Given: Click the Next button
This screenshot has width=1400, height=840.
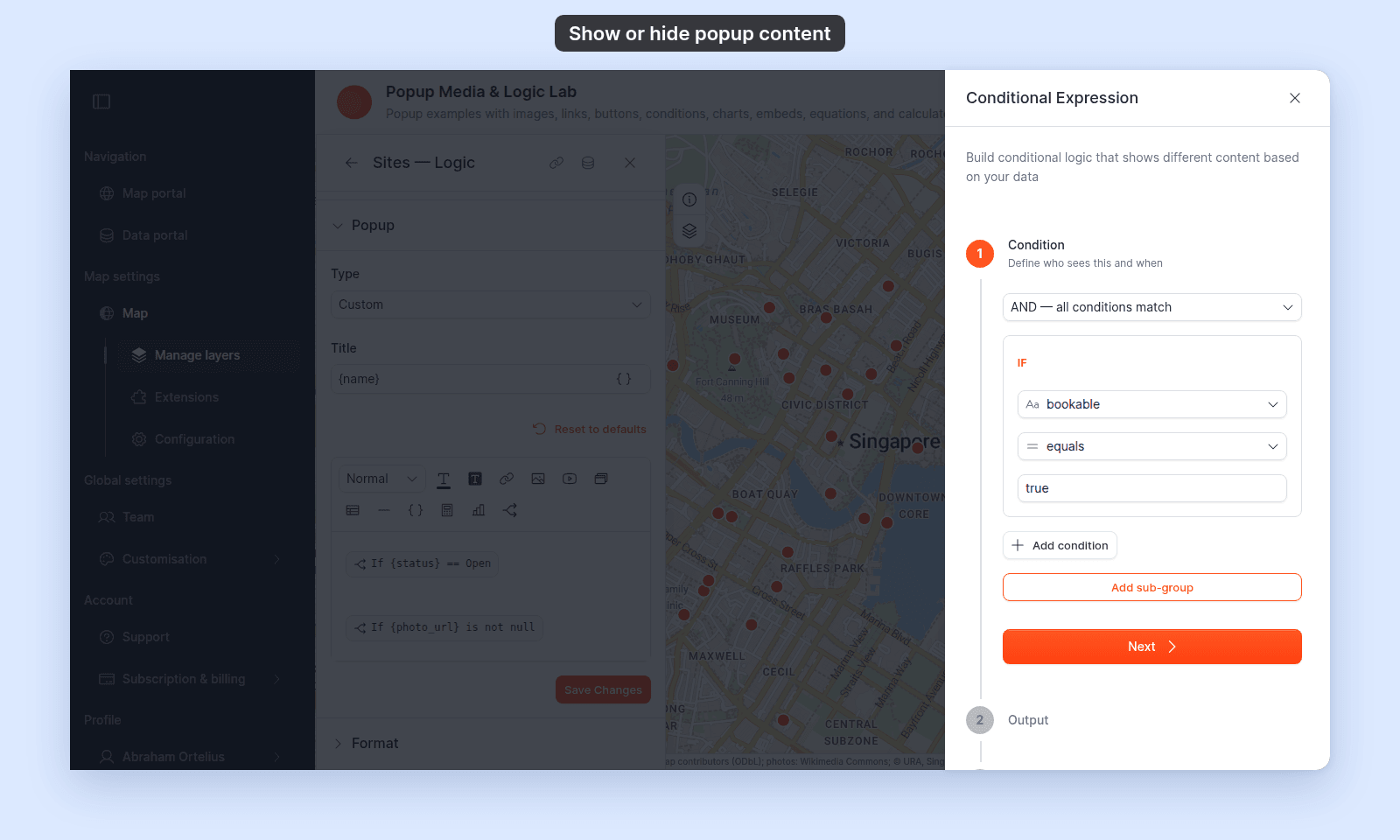Looking at the screenshot, I should [1151, 647].
